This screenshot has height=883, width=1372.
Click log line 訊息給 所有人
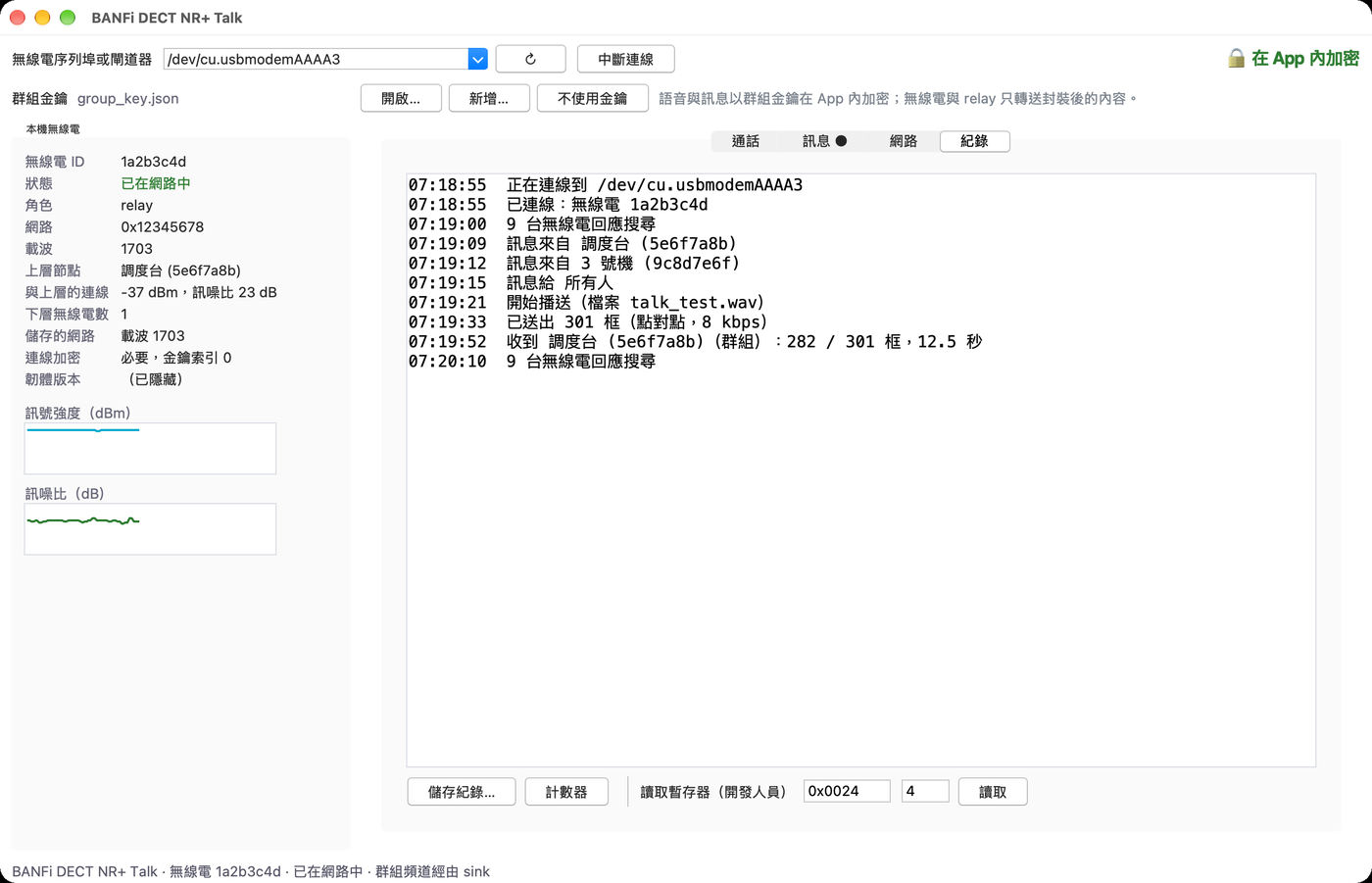point(511,282)
